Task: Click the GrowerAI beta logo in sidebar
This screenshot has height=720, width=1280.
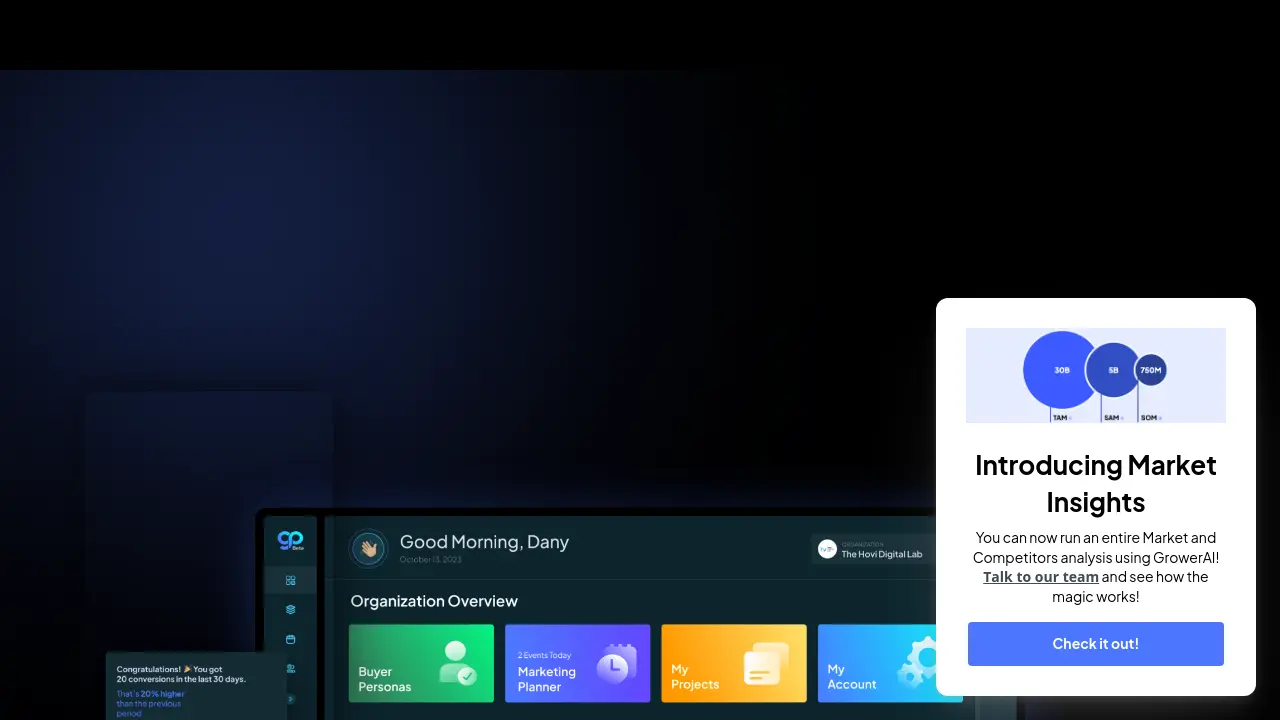Action: pos(290,541)
